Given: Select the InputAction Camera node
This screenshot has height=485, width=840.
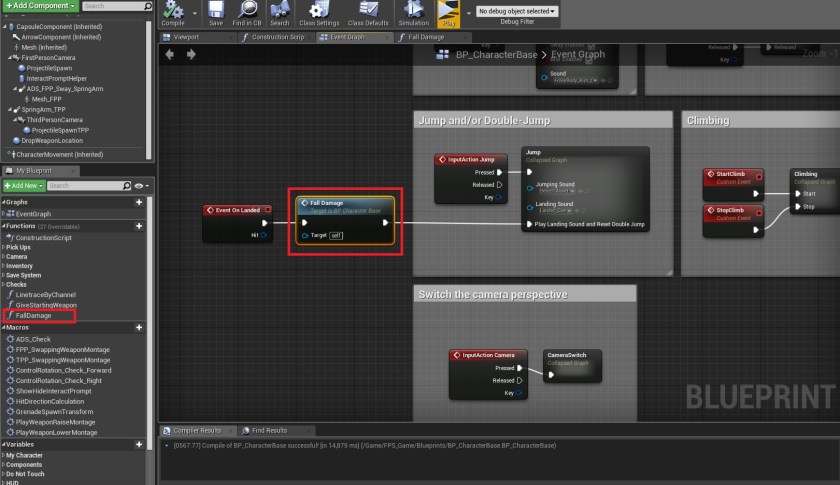Looking at the screenshot, I should point(487,355).
